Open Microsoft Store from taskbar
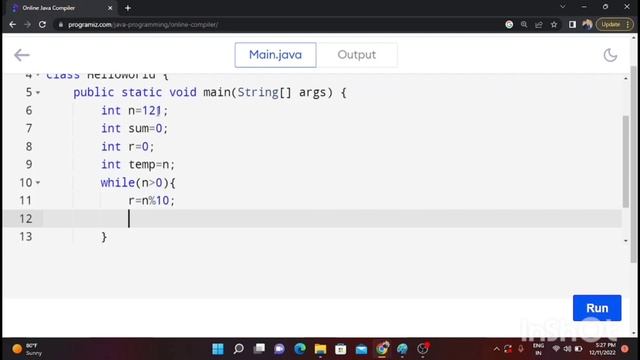Viewport: 640px width, 360px height. pos(341,349)
